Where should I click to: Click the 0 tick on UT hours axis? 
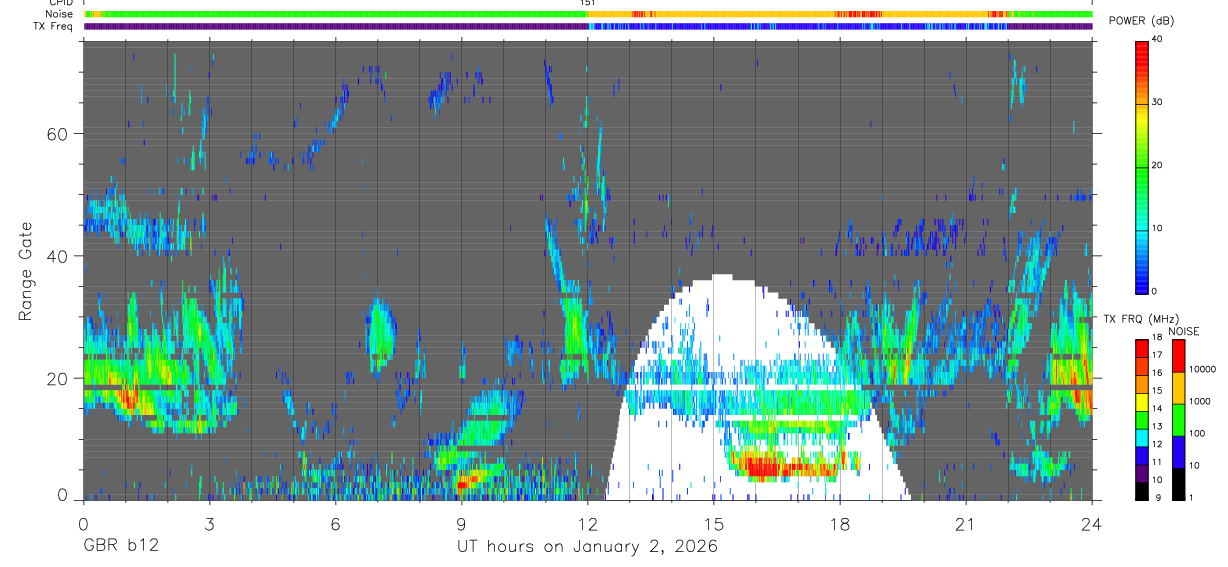pyautogui.click(x=83, y=523)
